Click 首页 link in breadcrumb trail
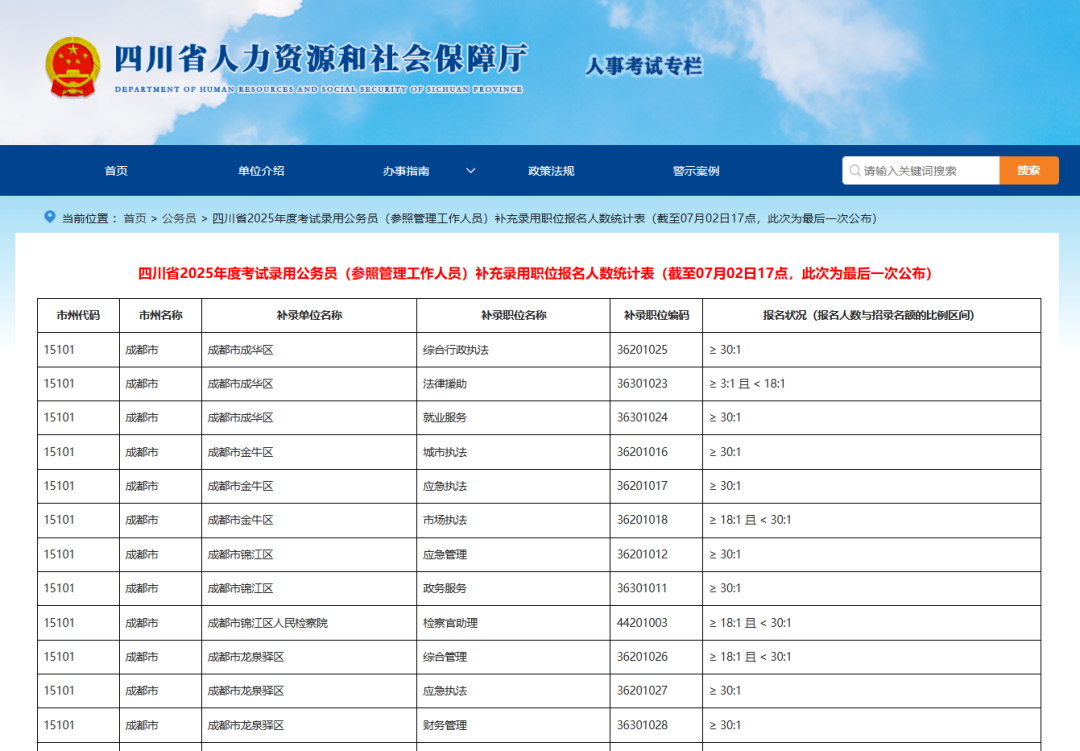Image resolution: width=1080 pixels, height=751 pixels. (x=135, y=218)
